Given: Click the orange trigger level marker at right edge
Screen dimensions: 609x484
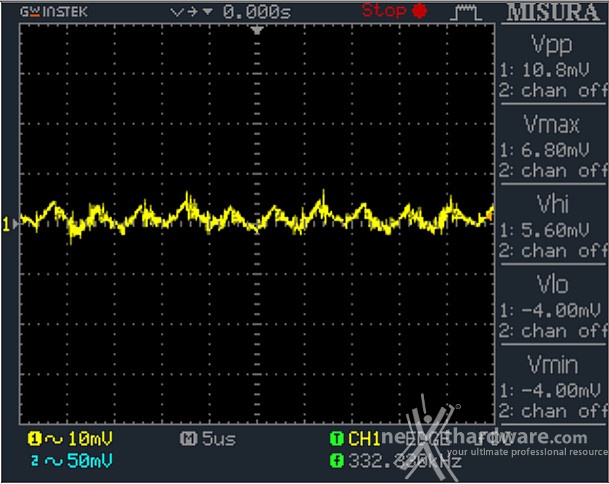Looking at the screenshot, I should (x=491, y=214).
